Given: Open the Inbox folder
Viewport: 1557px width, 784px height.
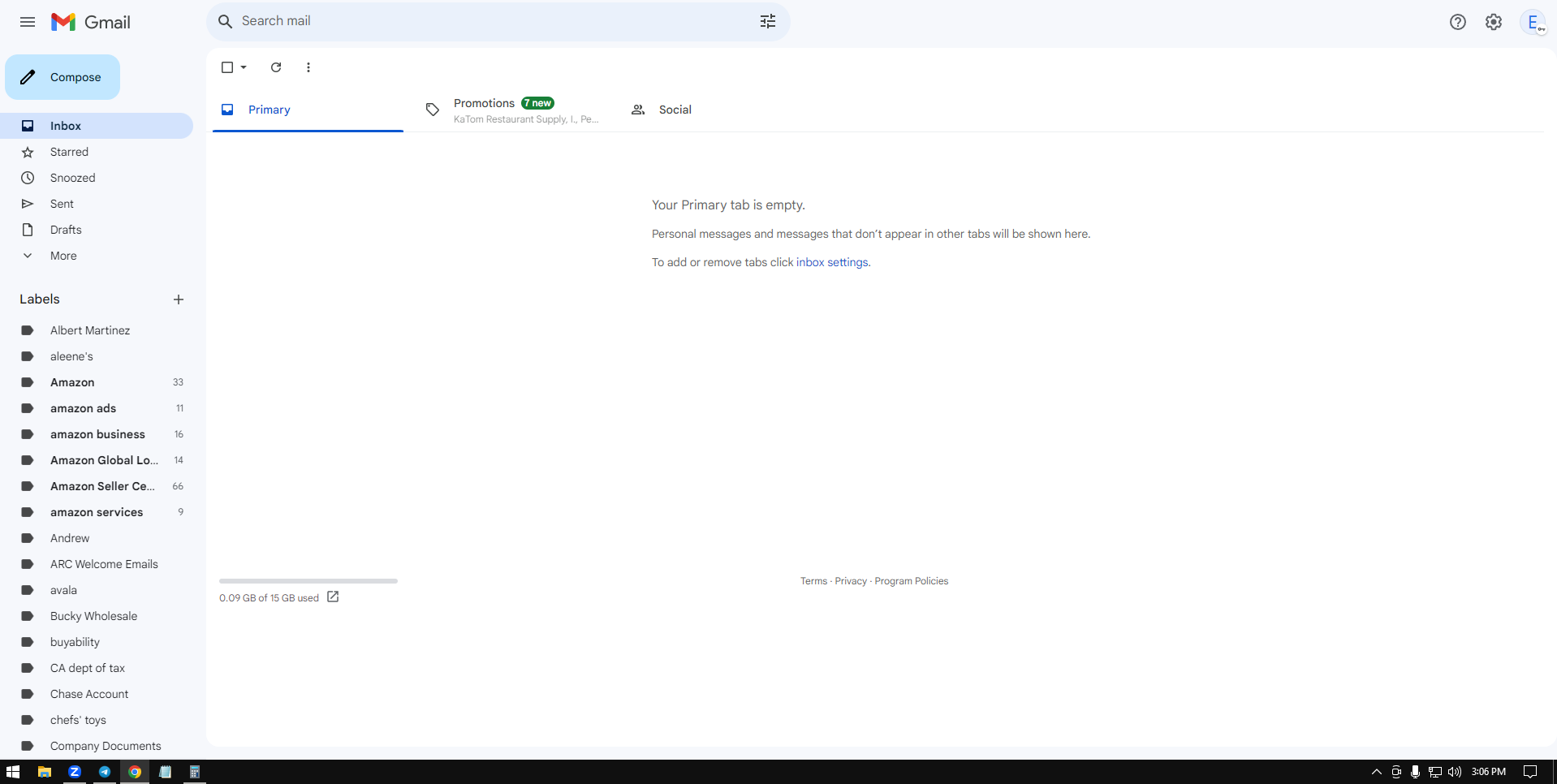Looking at the screenshot, I should point(97,126).
